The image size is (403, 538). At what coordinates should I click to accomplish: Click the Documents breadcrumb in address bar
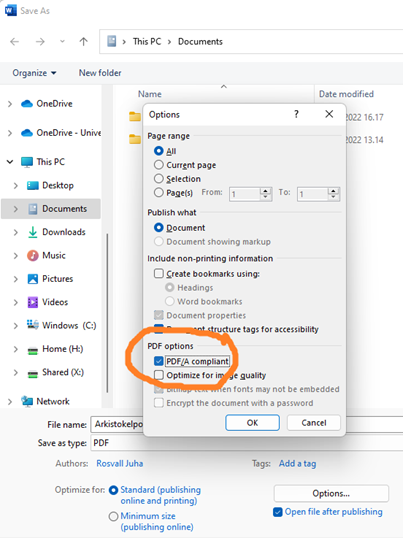tap(200, 42)
